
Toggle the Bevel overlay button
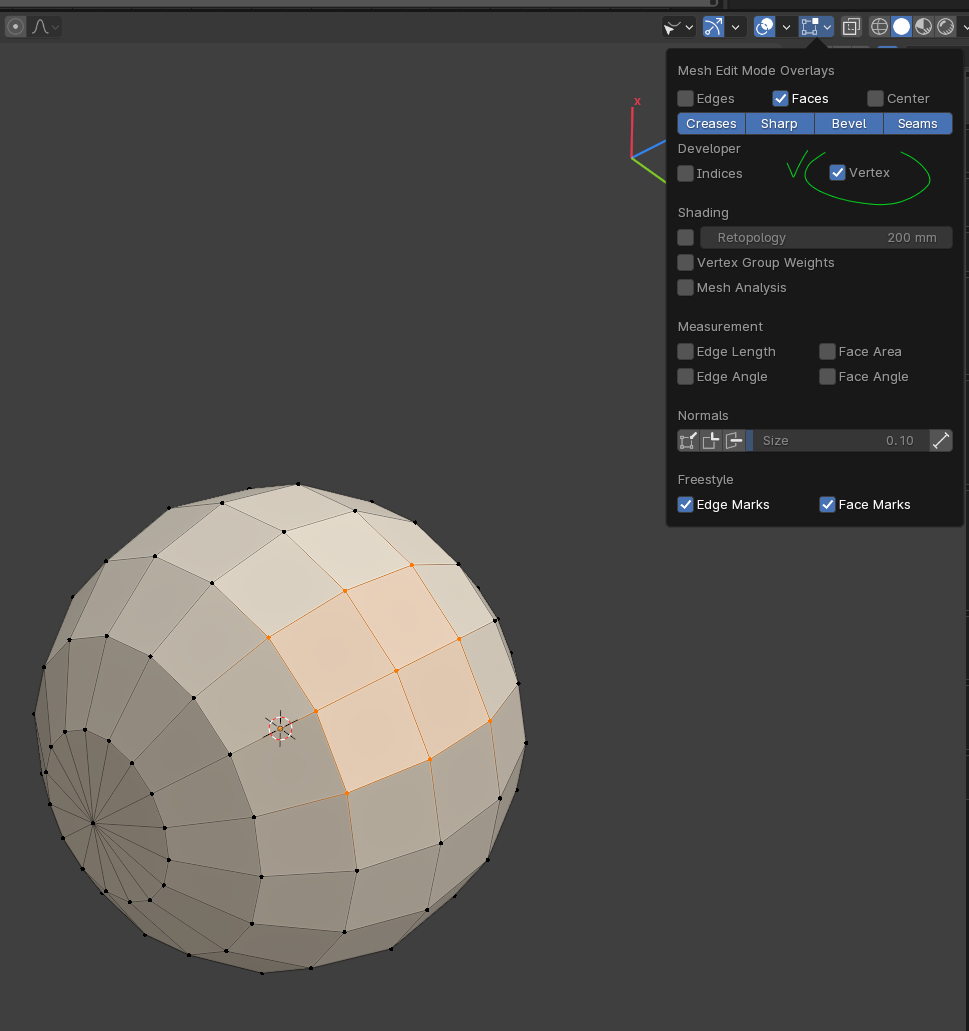click(x=849, y=124)
